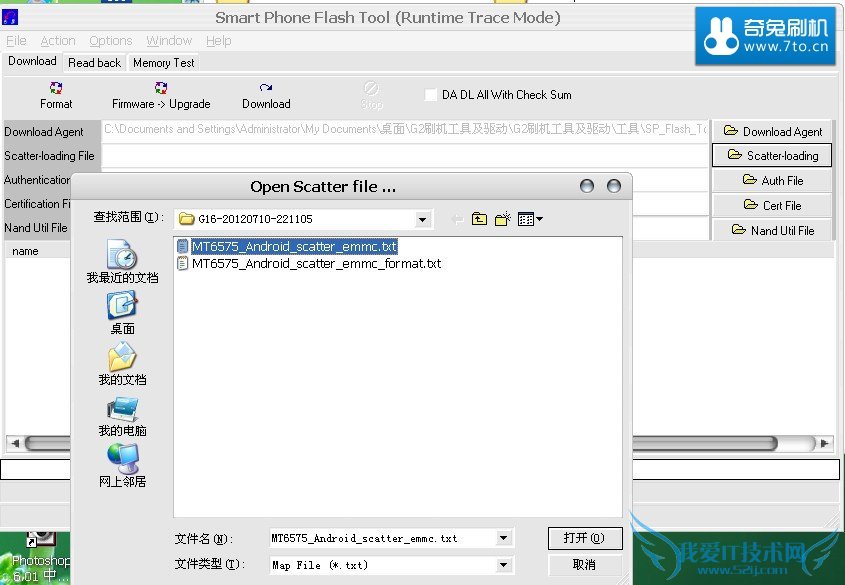Image resolution: width=845 pixels, height=585 pixels.
Task: Click the Nand Util File button
Action: coord(772,230)
